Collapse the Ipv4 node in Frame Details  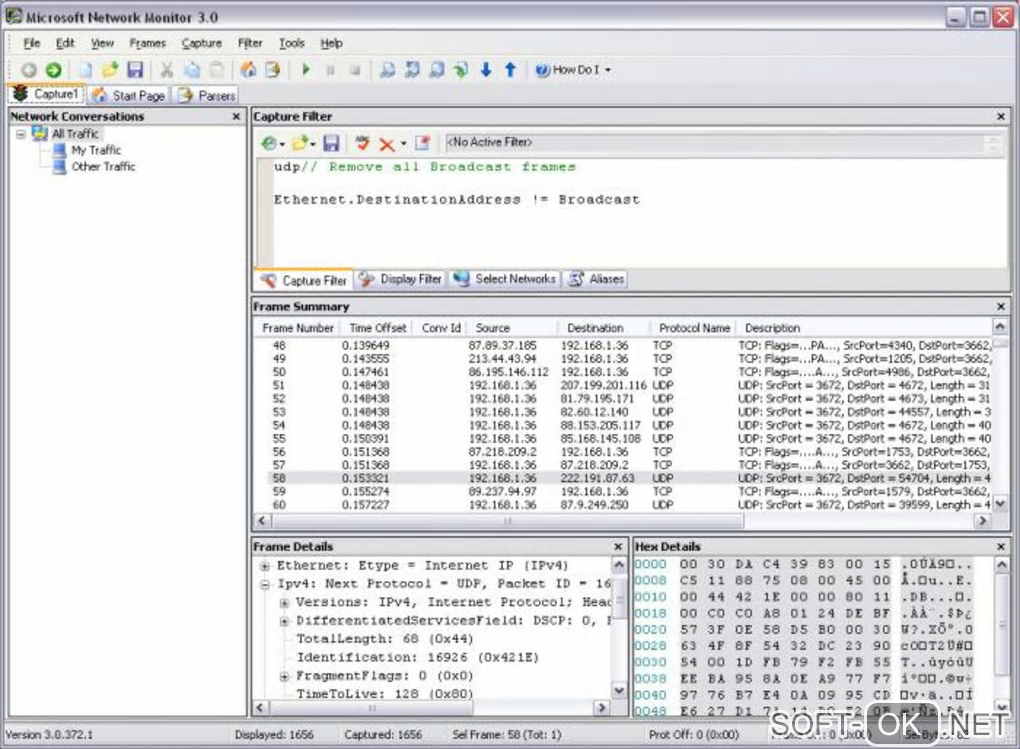[x=265, y=584]
